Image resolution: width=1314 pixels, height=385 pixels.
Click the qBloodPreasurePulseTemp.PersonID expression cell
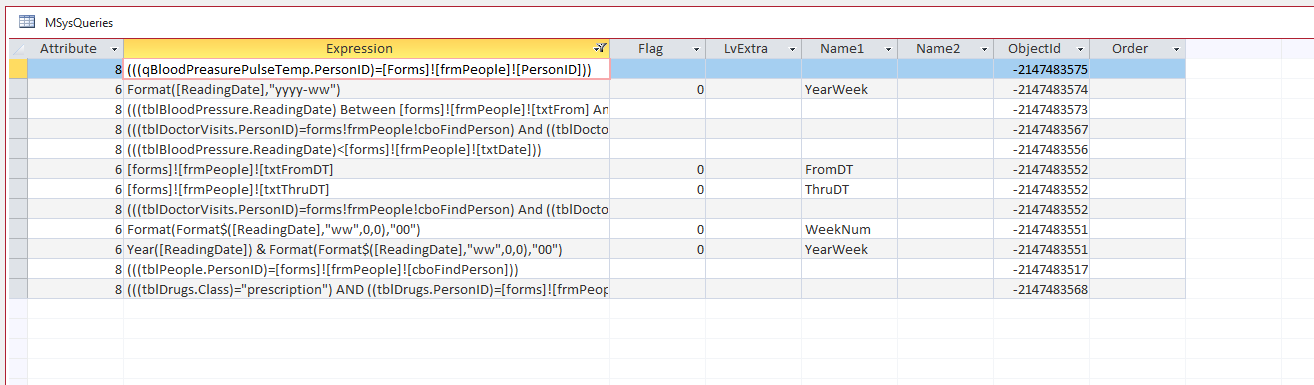coord(366,69)
